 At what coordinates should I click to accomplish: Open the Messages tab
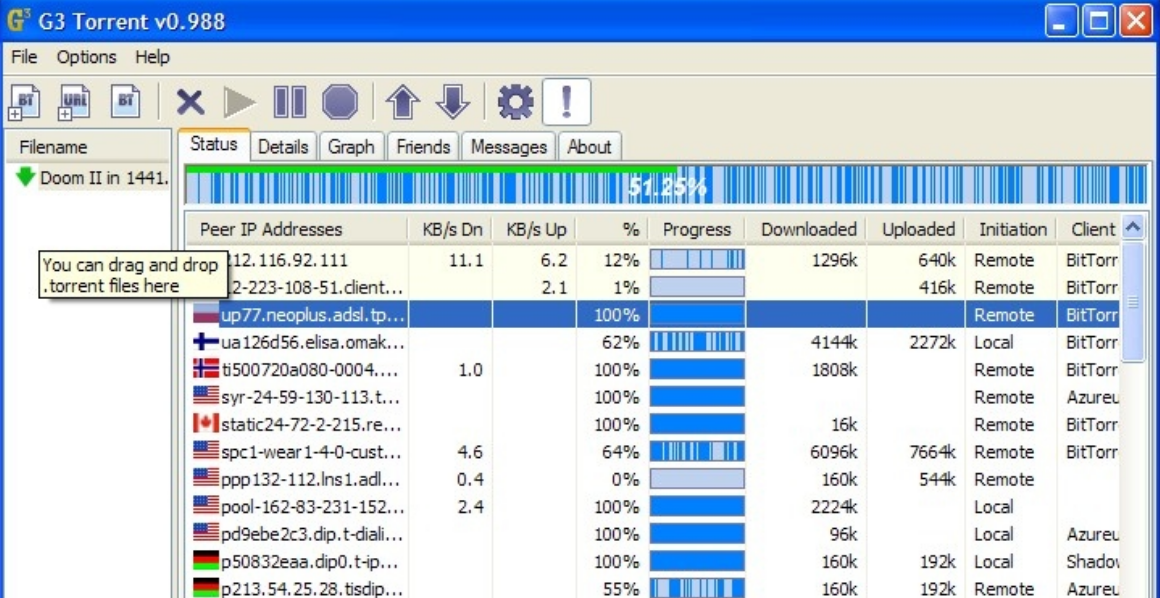(509, 147)
